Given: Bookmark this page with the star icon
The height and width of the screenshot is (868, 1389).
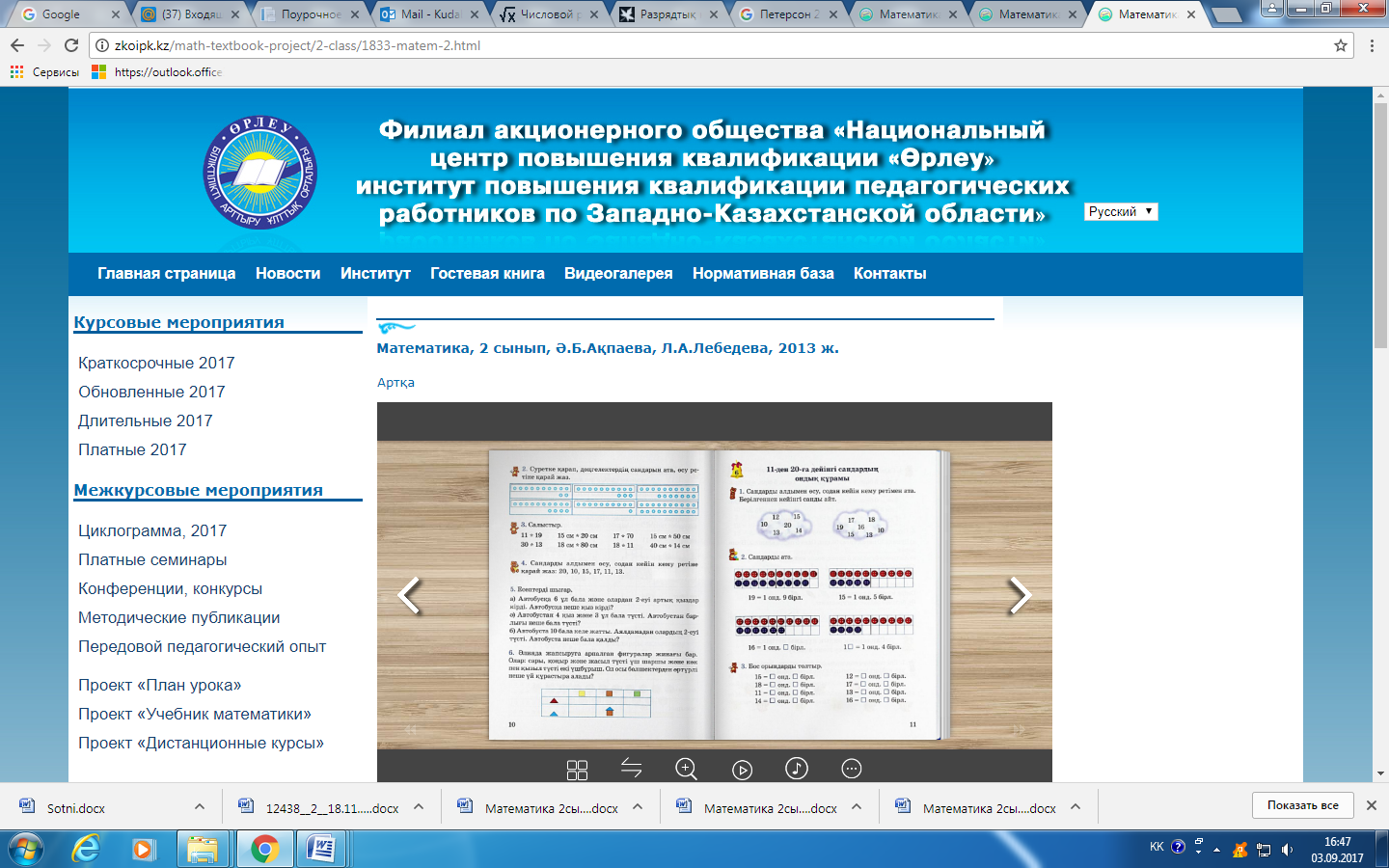Looking at the screenshot, I should click(1340, 45).
